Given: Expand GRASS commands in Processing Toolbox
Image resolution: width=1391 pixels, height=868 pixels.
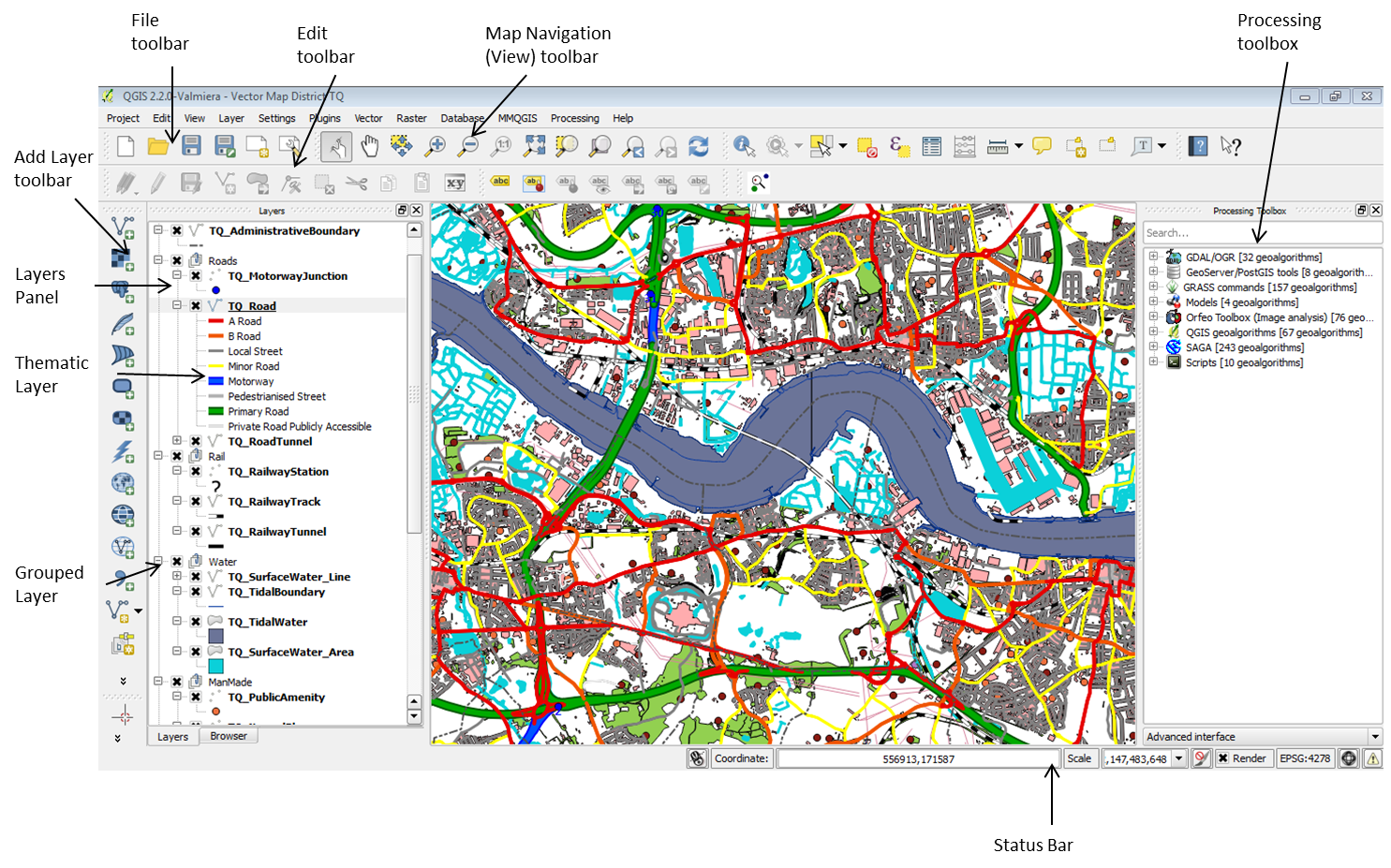Looking at the screenshot, I should 1154,287.
